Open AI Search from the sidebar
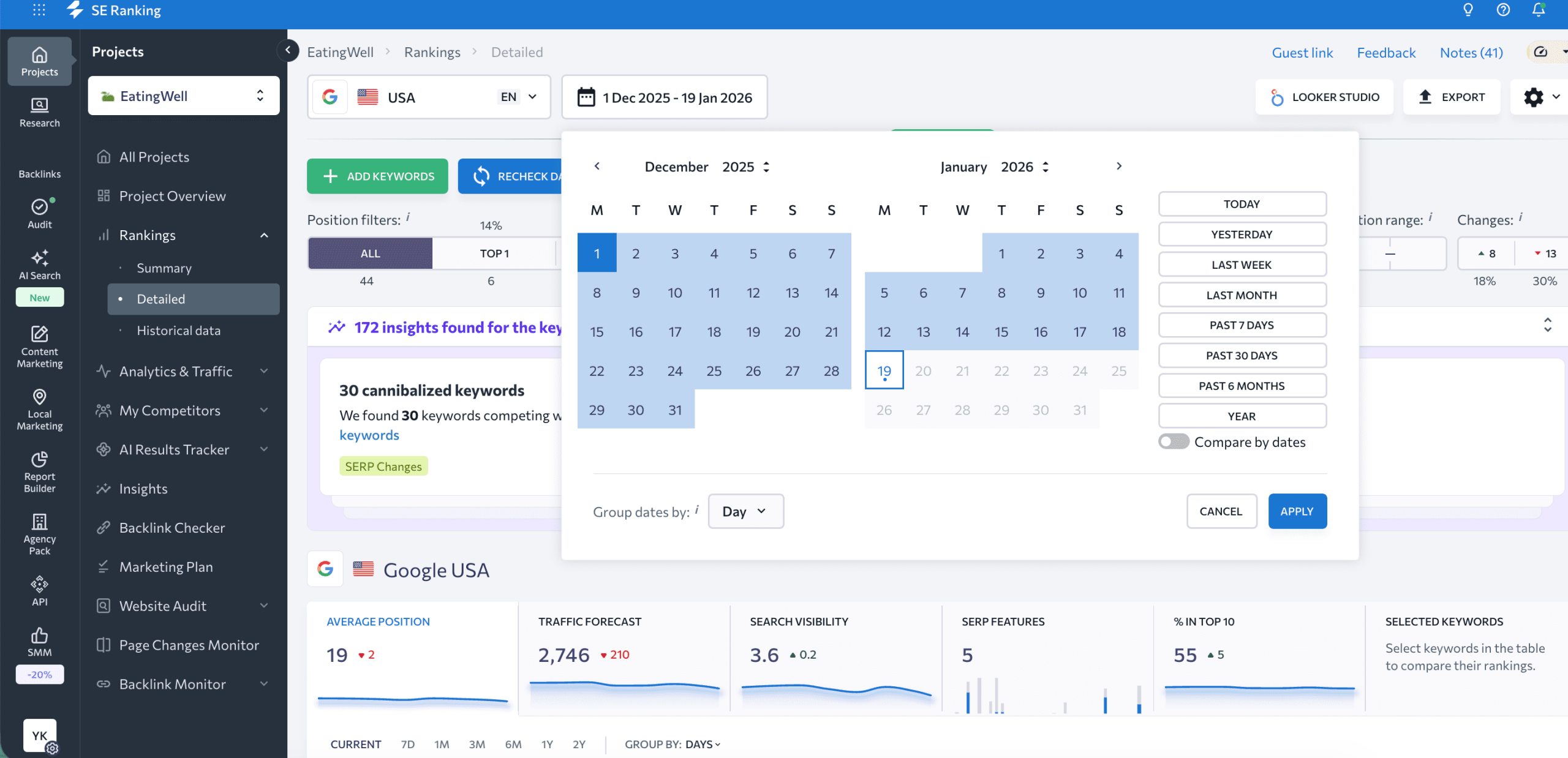Image resolution: width=1568 pixels, height=758 pixels. click(x=39, y=263)
